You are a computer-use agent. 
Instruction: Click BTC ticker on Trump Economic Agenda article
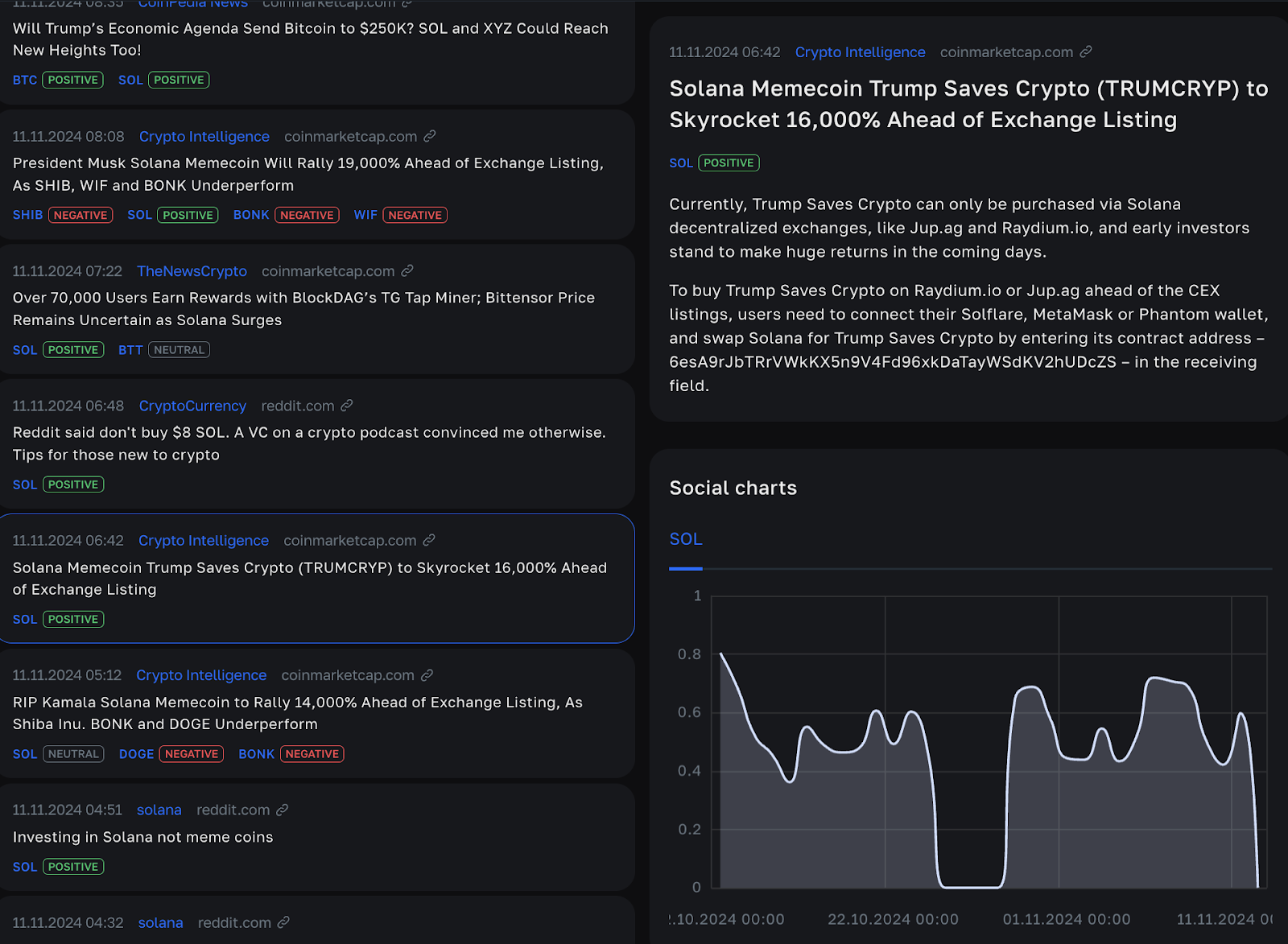click(x=25, y=80)
